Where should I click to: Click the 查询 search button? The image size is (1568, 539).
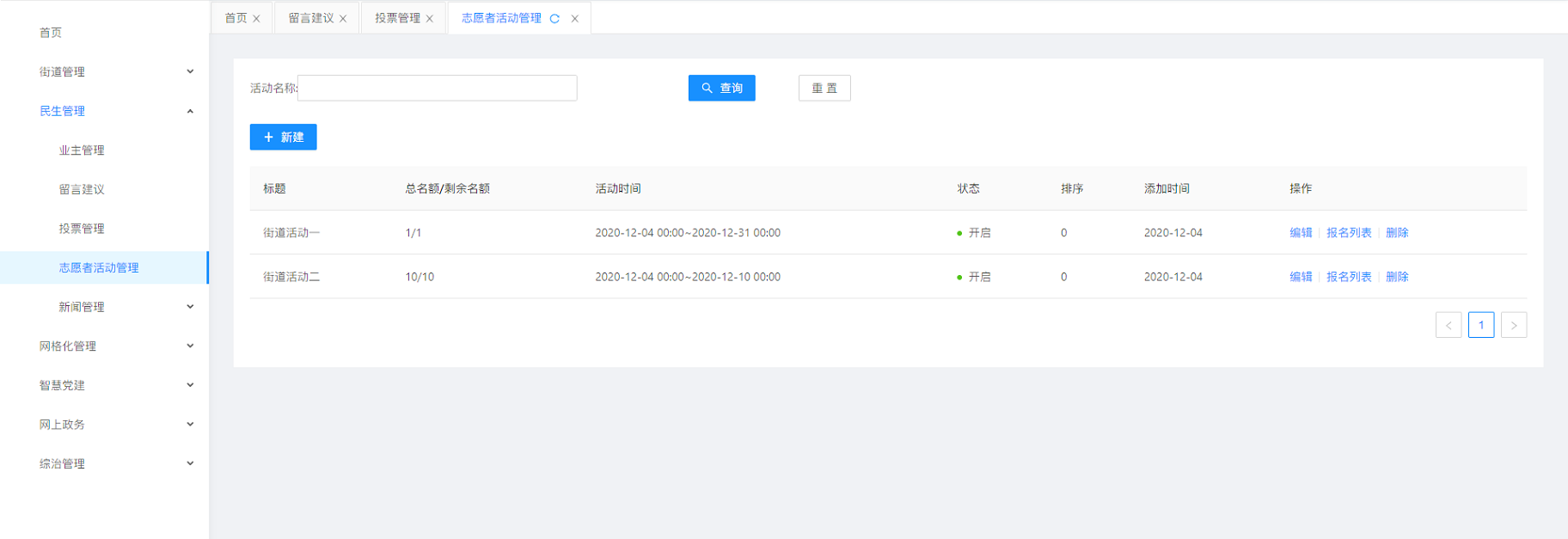point(722,88)
